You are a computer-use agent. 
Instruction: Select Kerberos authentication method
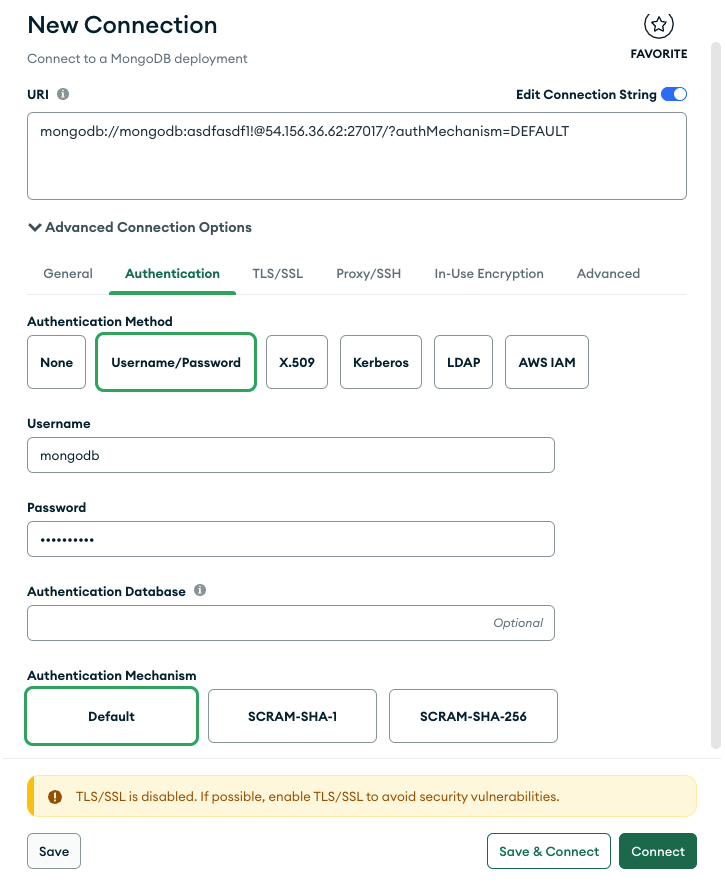tap(381, 362)
